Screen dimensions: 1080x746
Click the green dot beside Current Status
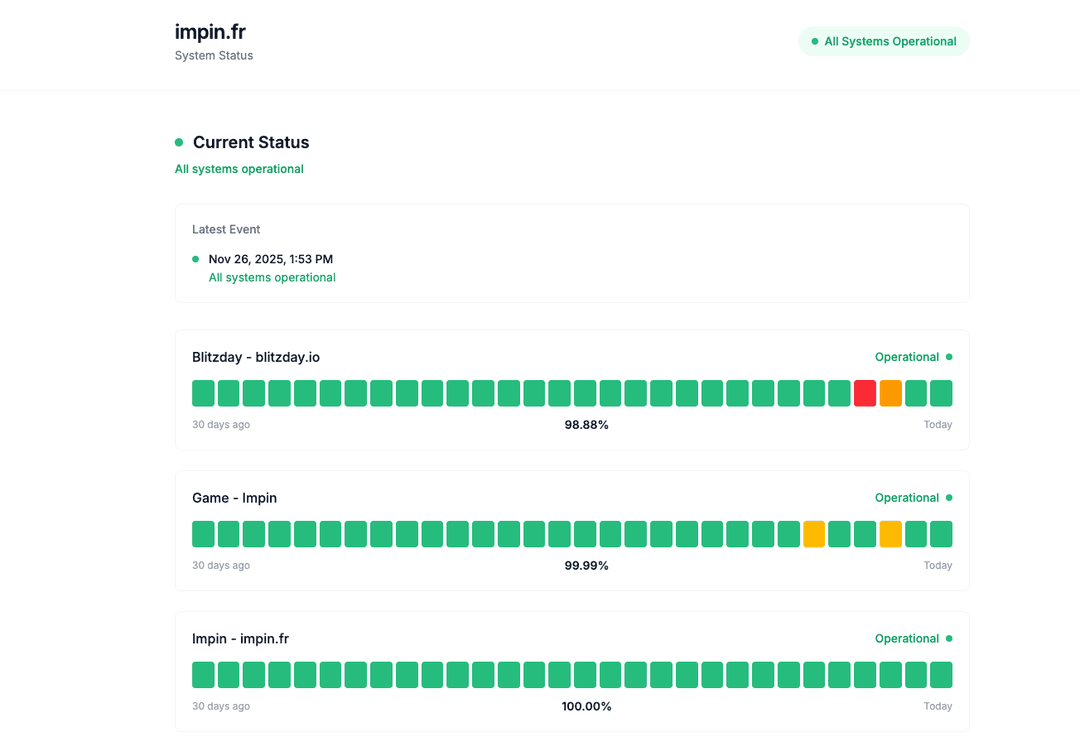tap(179, 142)
